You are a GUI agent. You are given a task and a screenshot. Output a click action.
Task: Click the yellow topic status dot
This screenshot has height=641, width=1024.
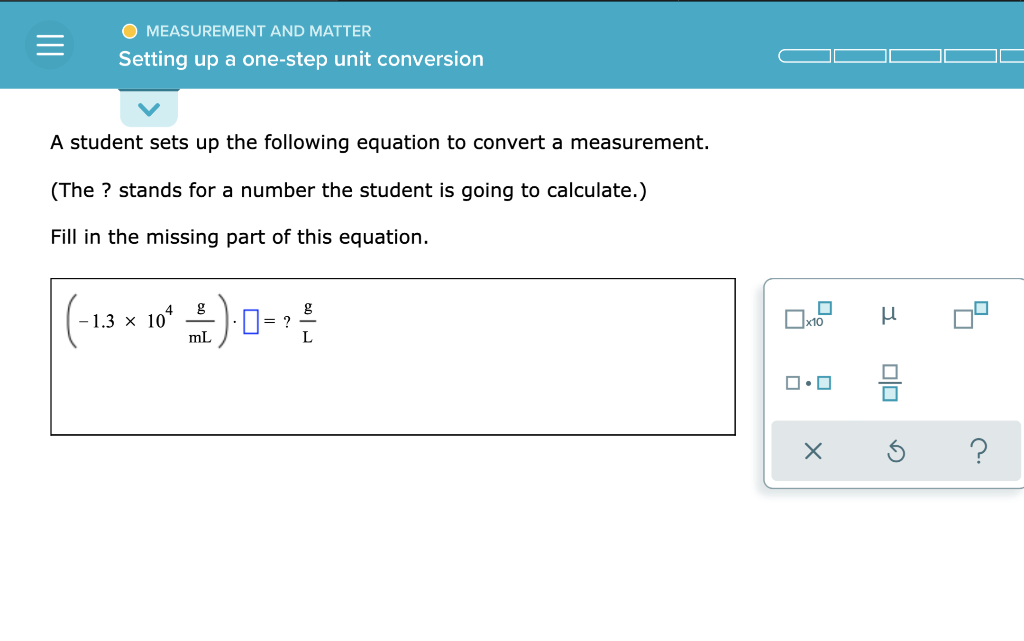tap(129, 31)
